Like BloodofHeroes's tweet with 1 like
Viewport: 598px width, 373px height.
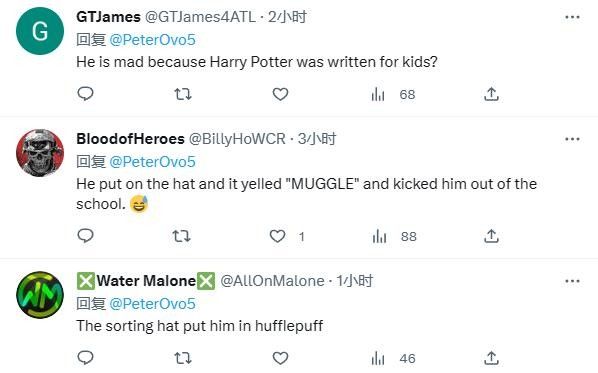pyautogui.click(x=287, y=236)
